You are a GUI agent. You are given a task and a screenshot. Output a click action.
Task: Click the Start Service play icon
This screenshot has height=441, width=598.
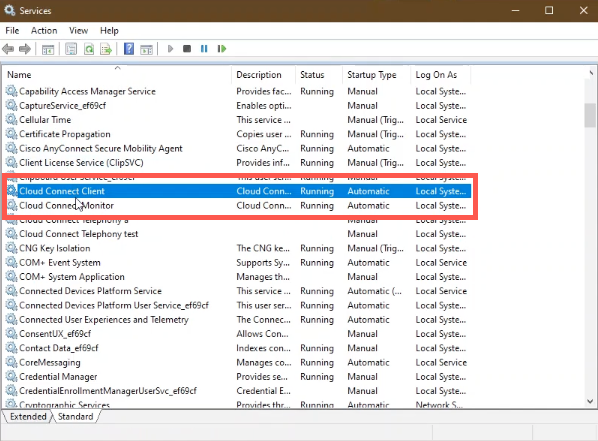point(170,49)
